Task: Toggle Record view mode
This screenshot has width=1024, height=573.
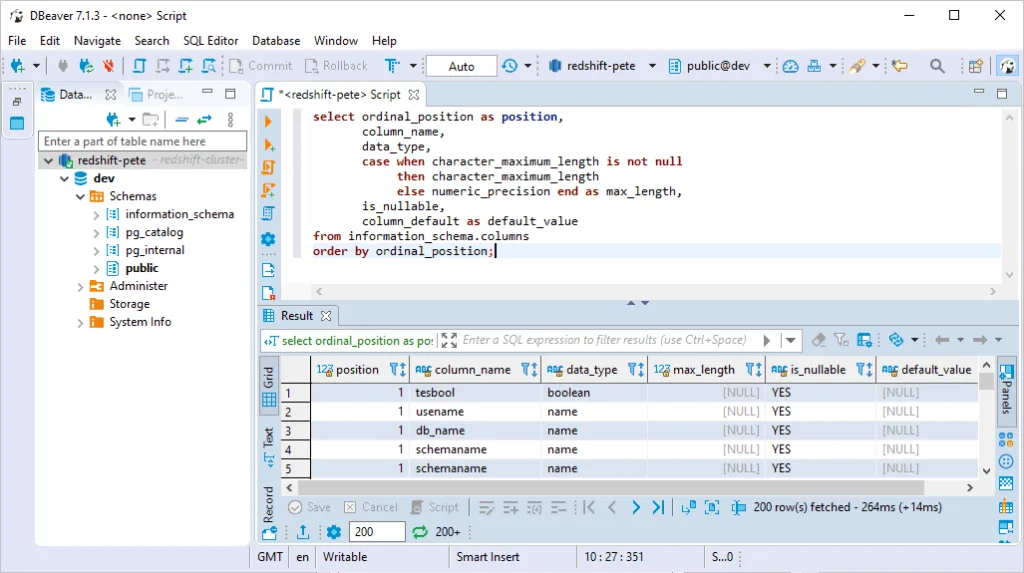Action: pos(268,514)
